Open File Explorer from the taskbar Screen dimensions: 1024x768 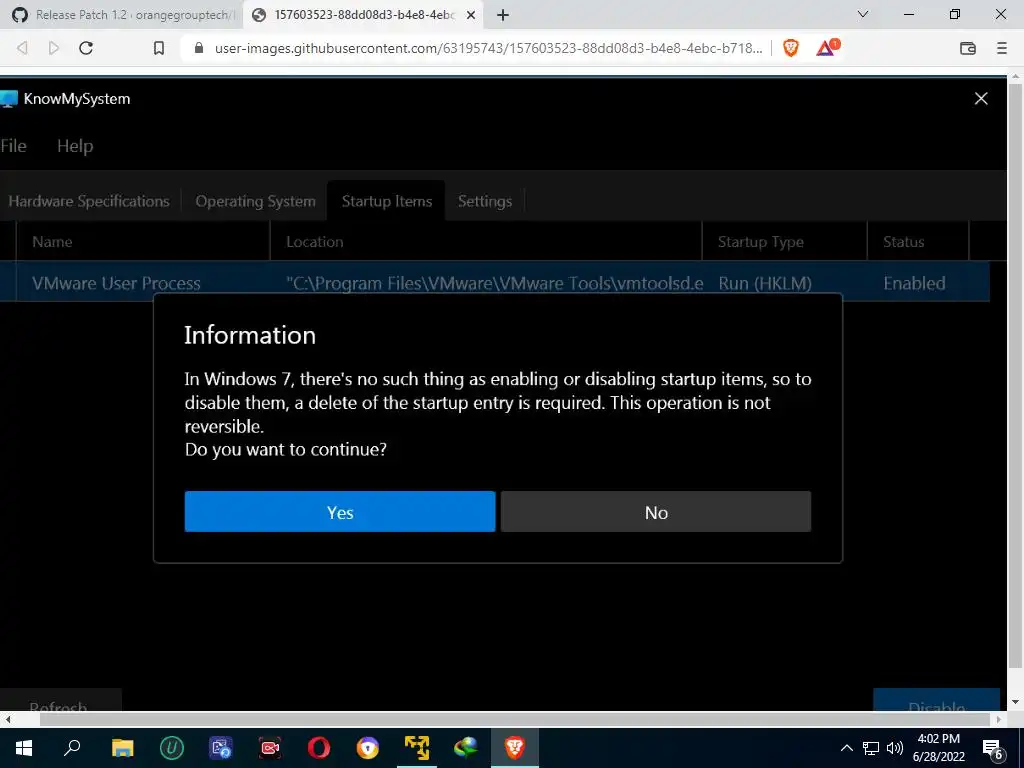coord(122,748)
